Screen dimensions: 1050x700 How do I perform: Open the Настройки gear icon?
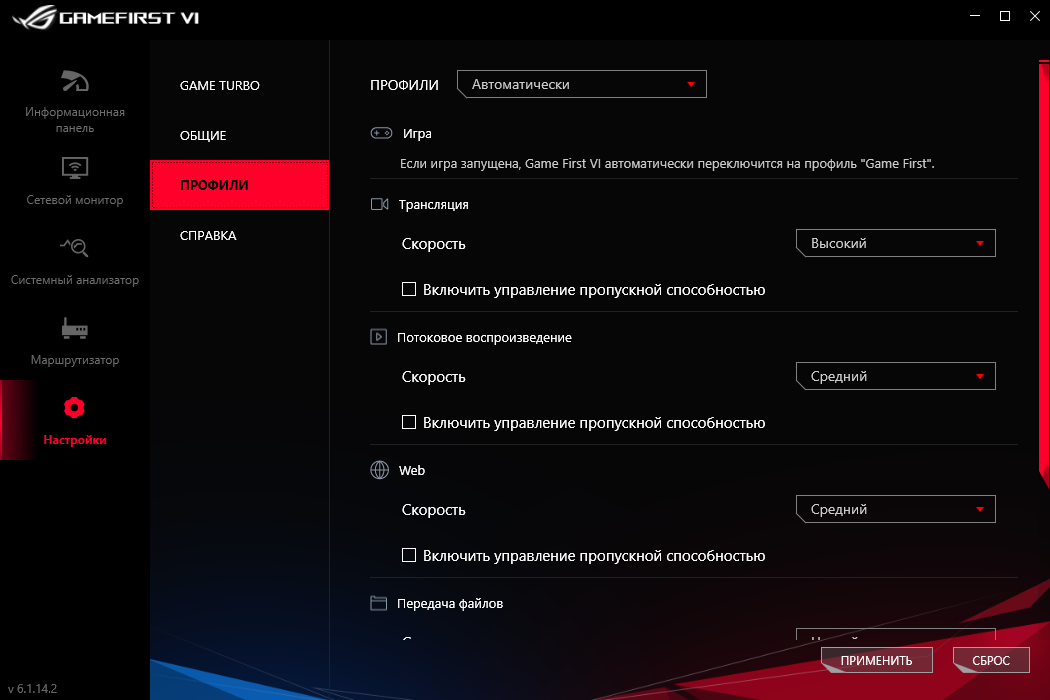tap(73, 408)
